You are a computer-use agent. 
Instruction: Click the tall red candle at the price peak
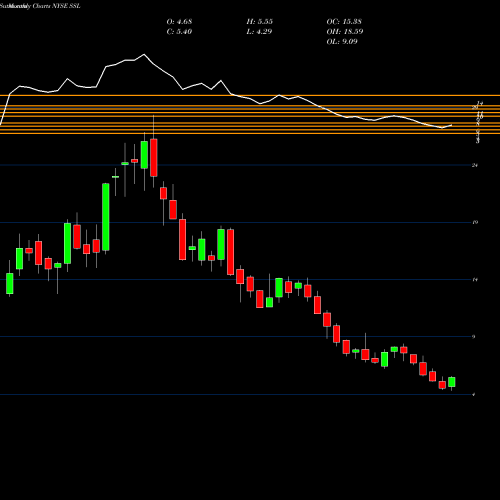point(154,157)
